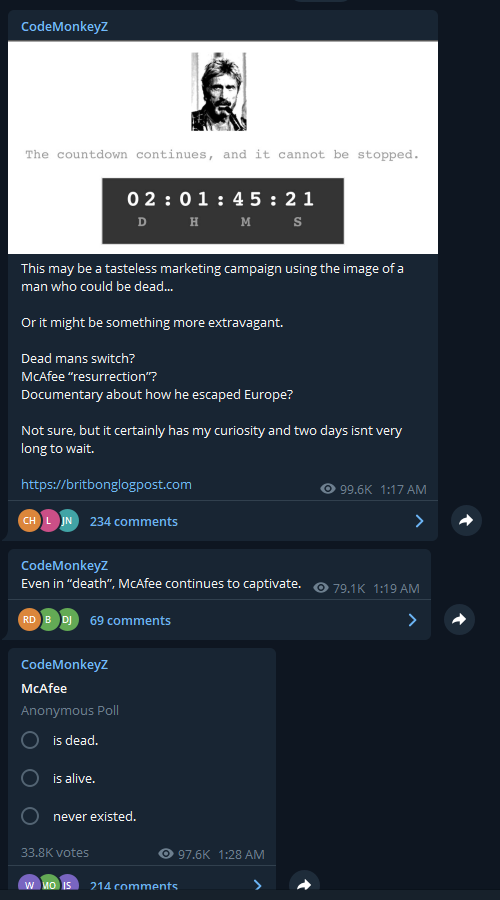This screenshot has height=900, width=500.
Task: Open the britbonglogpost.com link
Action: [106, 484]
